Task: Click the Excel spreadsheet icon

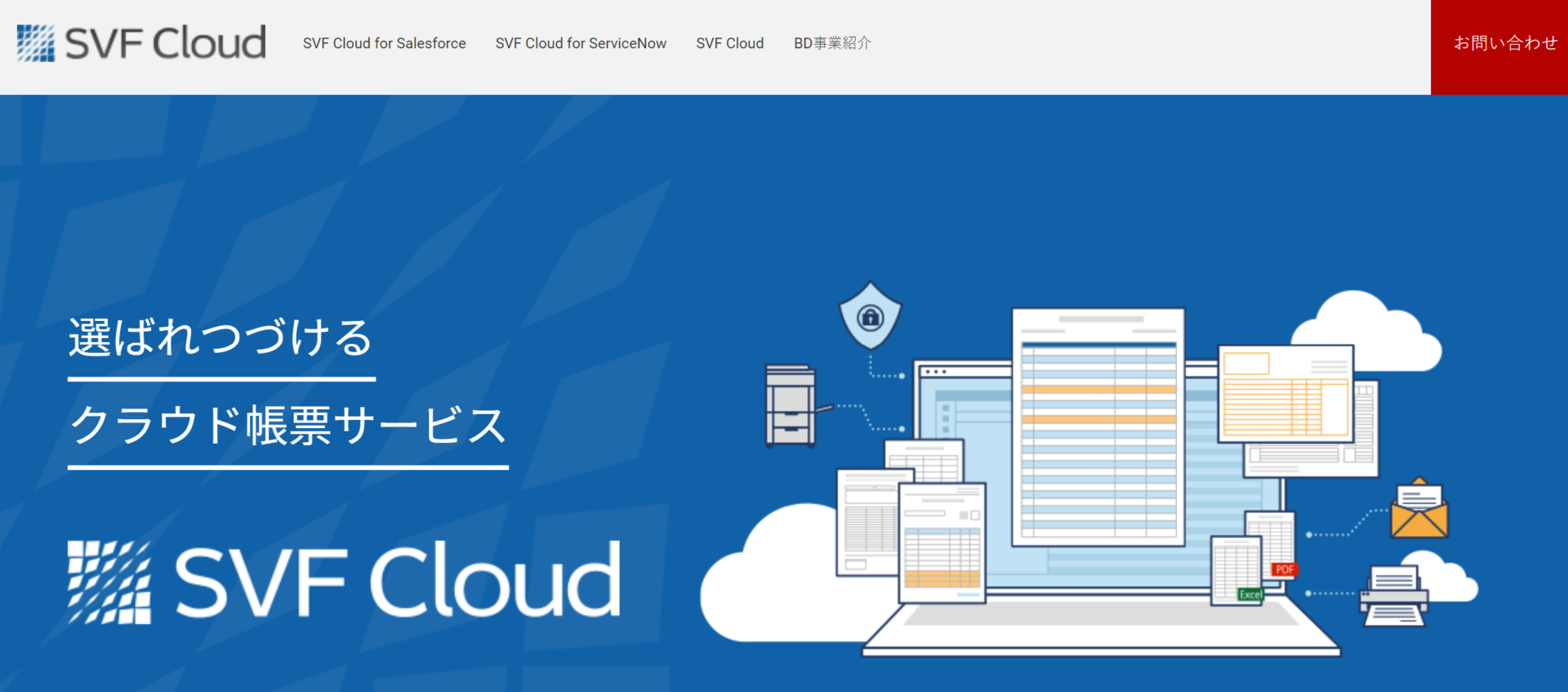Action: click(x=1237, y=570)
